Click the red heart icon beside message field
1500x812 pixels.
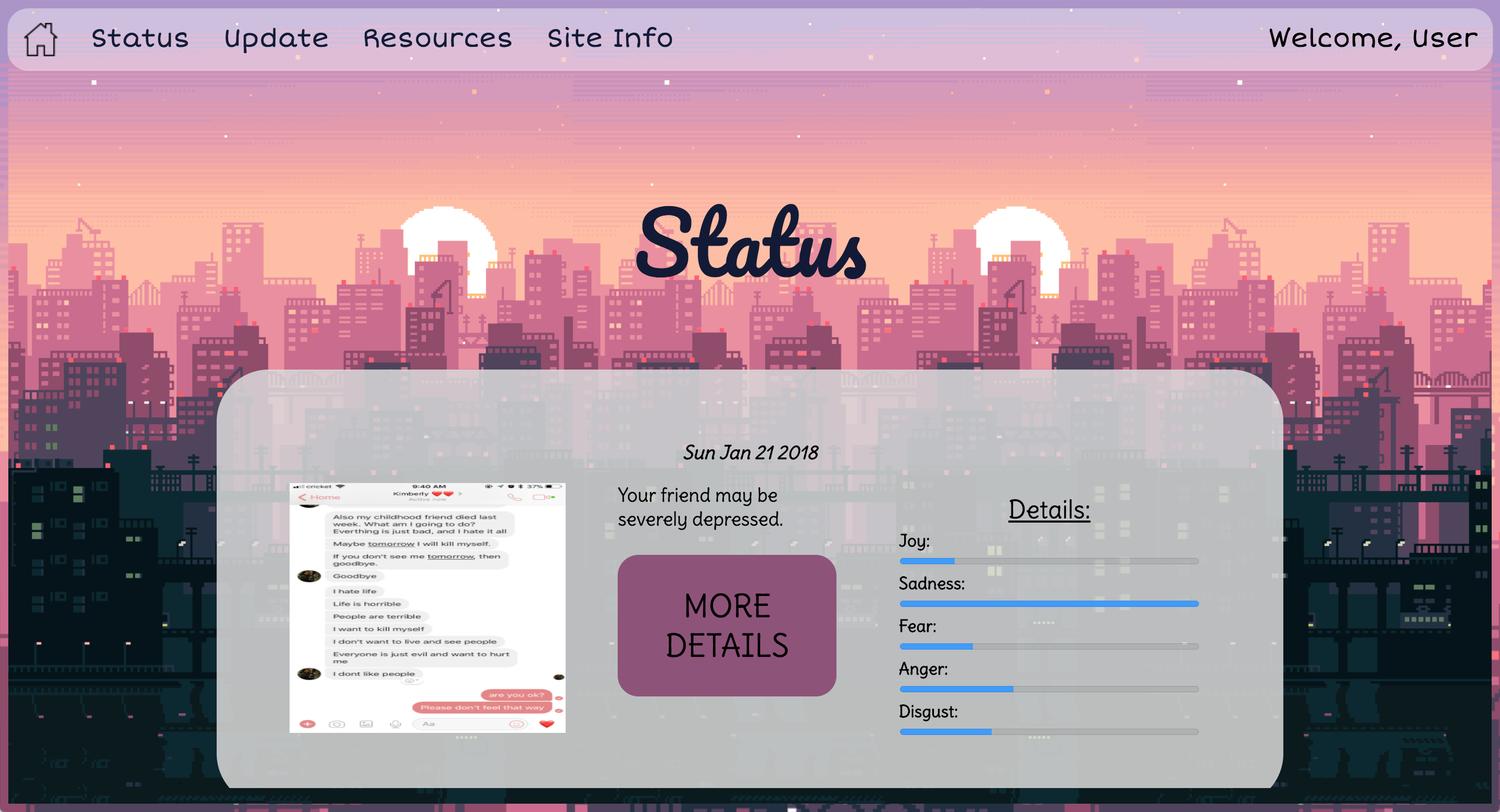click(546, 724)
